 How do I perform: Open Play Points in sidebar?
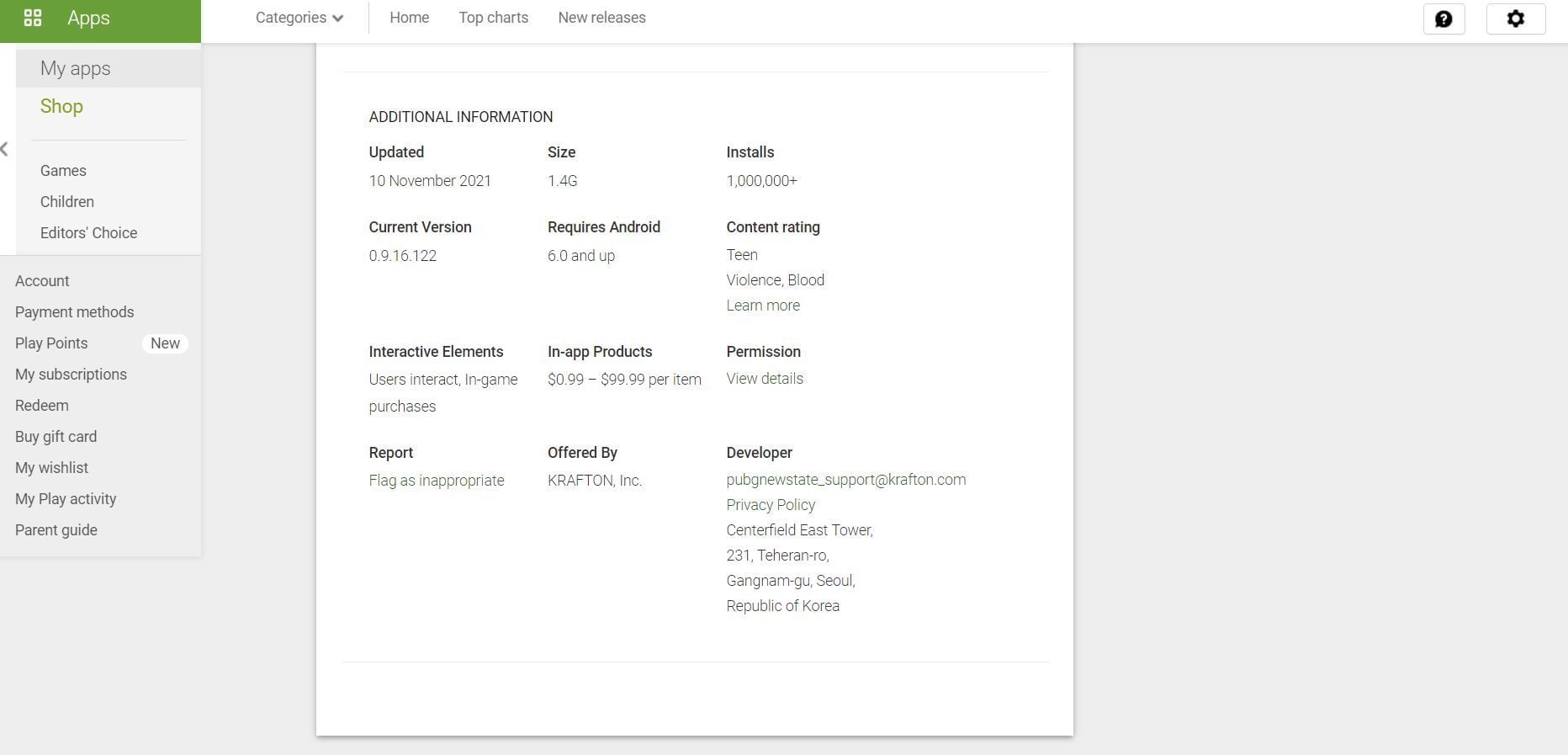pos(51,343)
